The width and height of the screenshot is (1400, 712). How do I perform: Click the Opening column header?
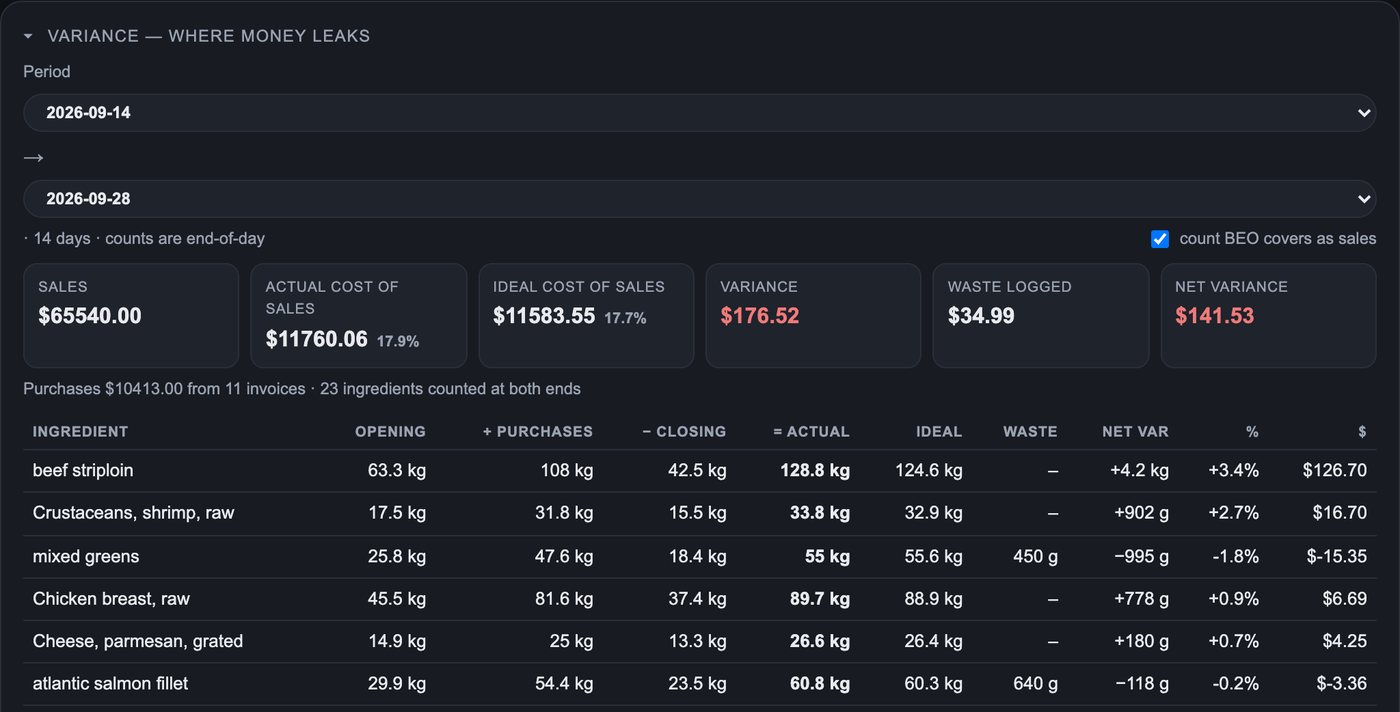tap(390, 432)
